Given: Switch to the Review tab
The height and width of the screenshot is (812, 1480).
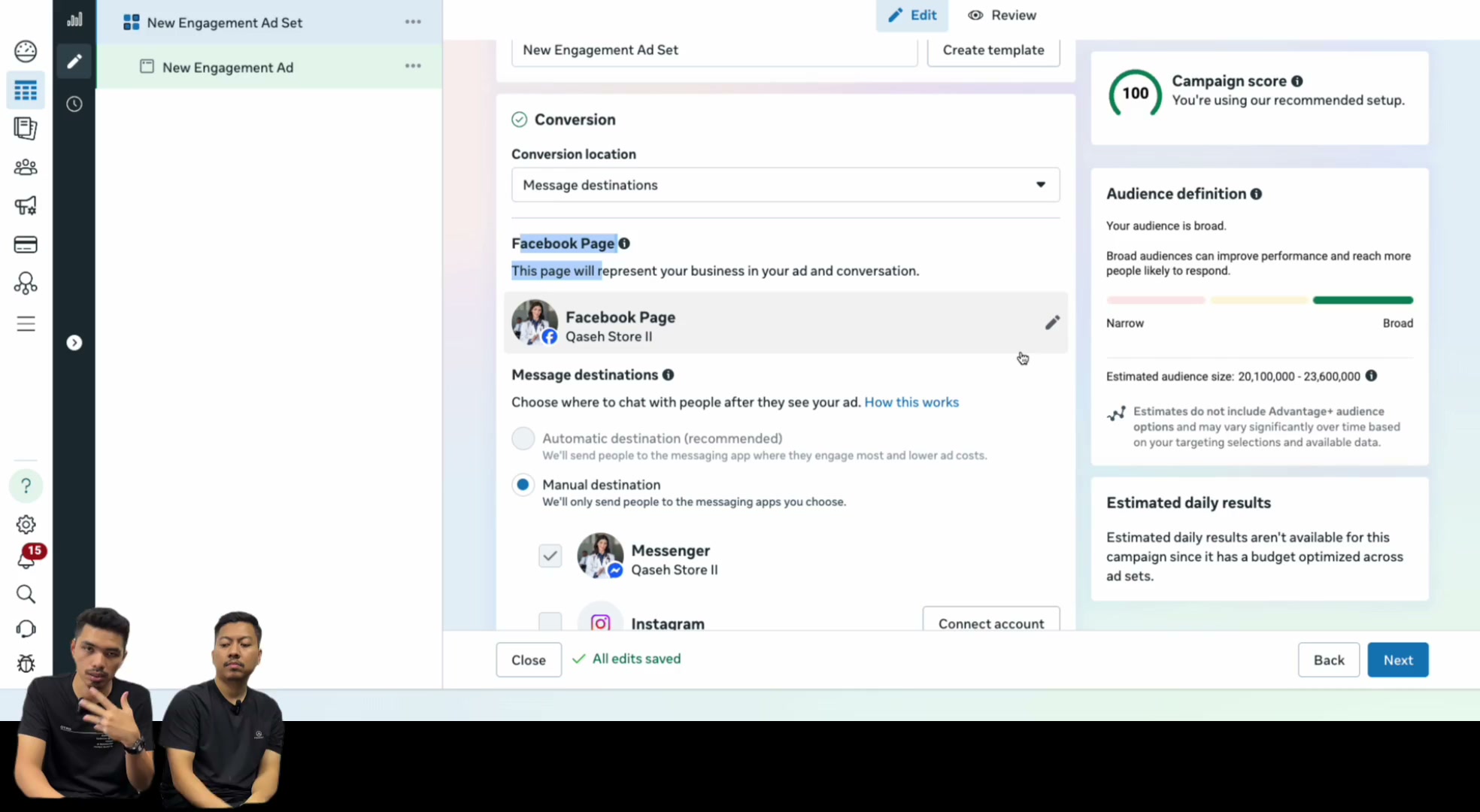Looking at the screenshot, I should coord(1002,15).
